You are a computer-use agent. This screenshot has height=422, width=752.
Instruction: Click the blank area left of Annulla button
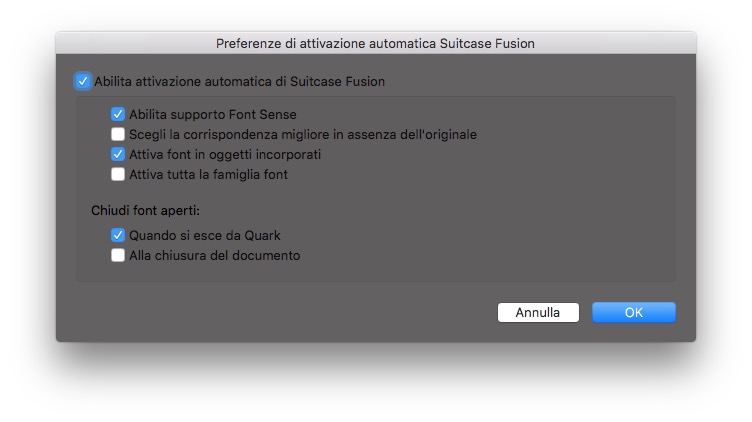pyautogui.click(x=300, y=313)
